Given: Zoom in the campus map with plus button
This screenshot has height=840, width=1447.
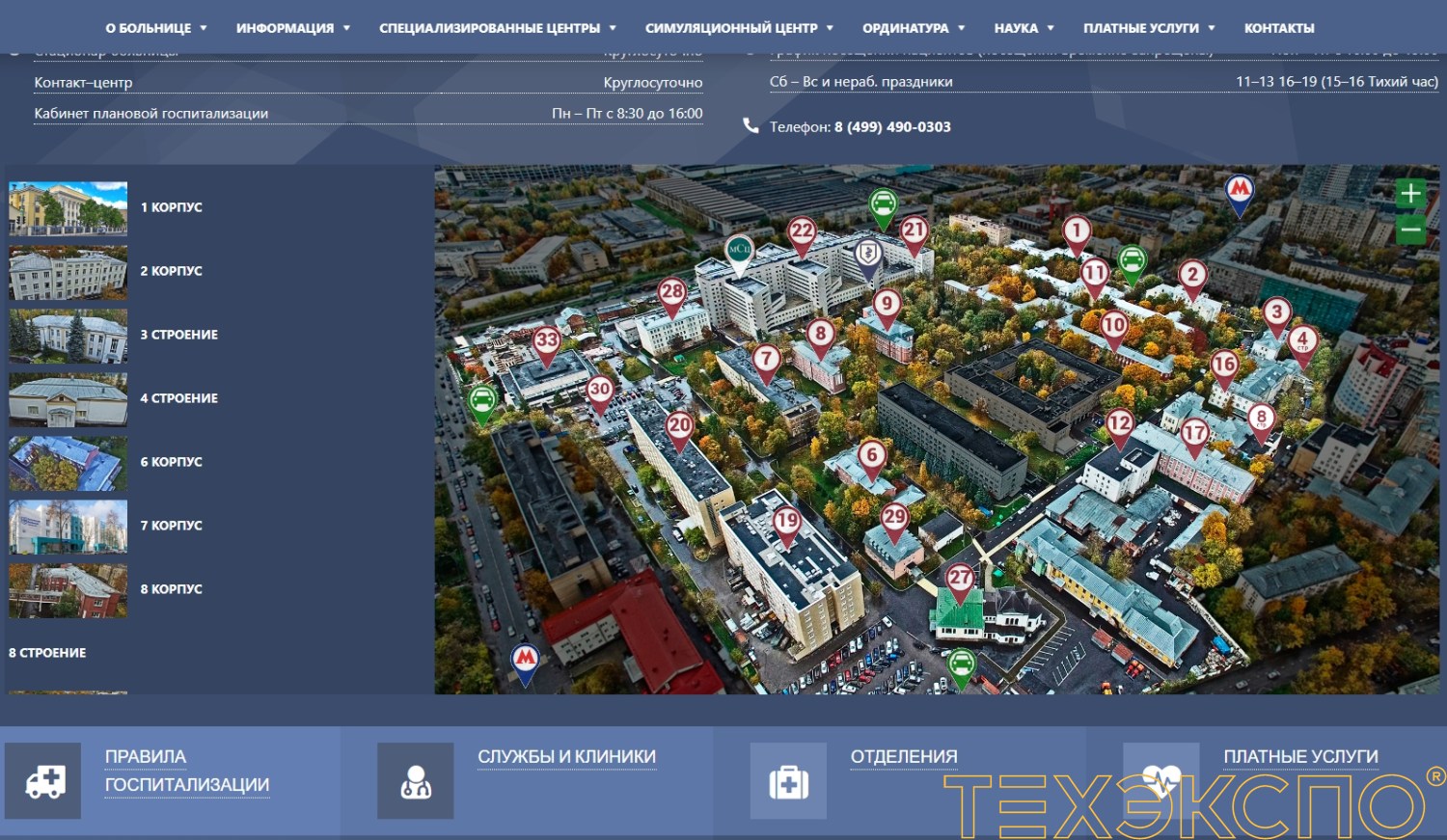Looking at the screenshot, I should pos(1410,194).
